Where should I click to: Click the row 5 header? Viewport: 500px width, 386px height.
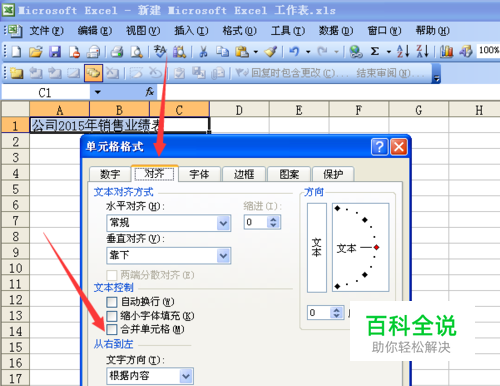pos(15,189)
